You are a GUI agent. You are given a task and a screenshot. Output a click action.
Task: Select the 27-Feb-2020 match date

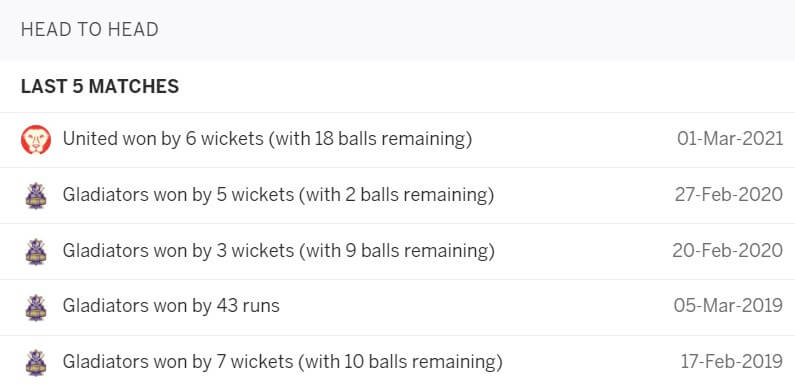pos(729,195)
